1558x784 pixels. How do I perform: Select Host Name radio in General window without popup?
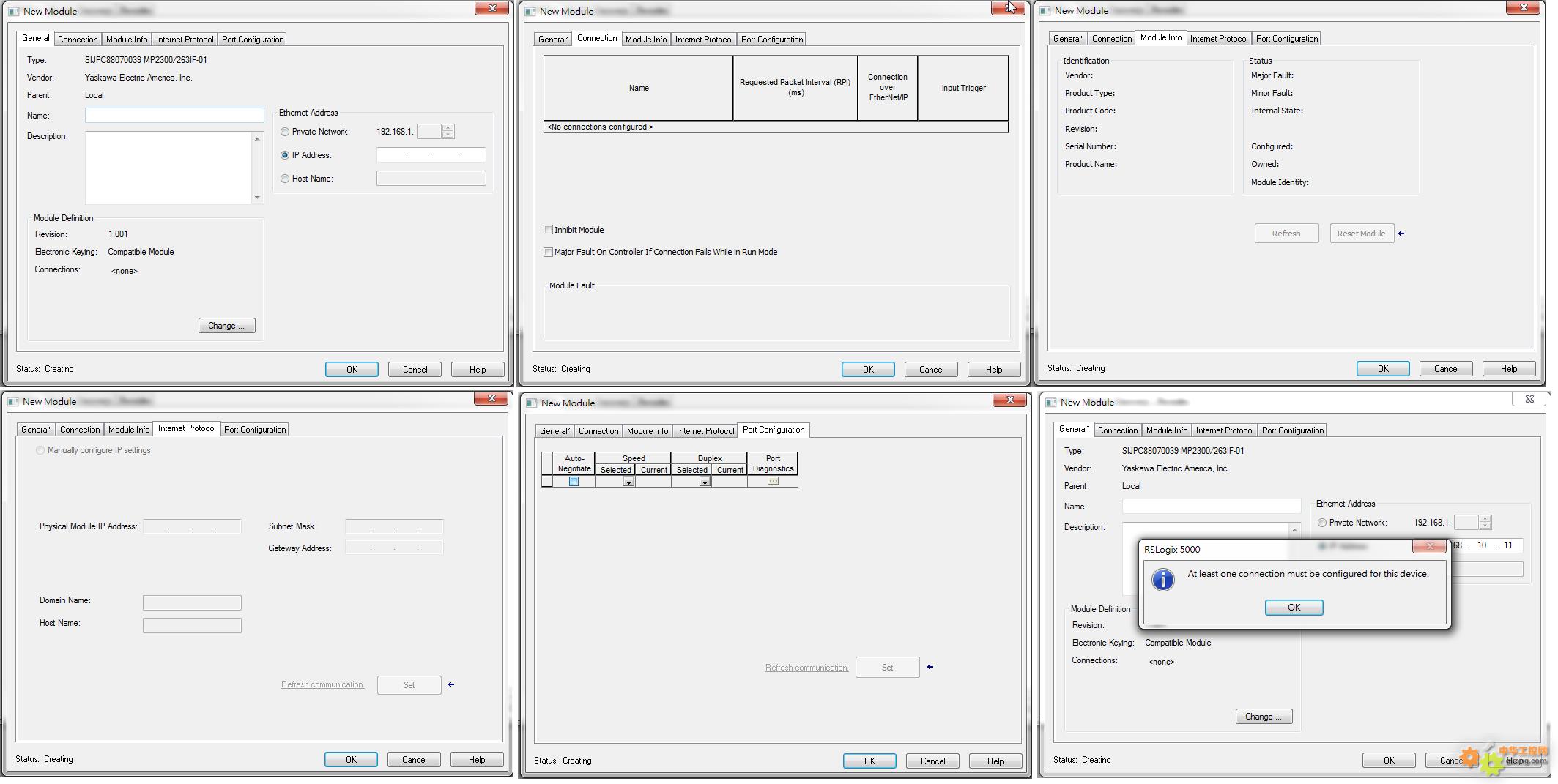coord(285,179)
